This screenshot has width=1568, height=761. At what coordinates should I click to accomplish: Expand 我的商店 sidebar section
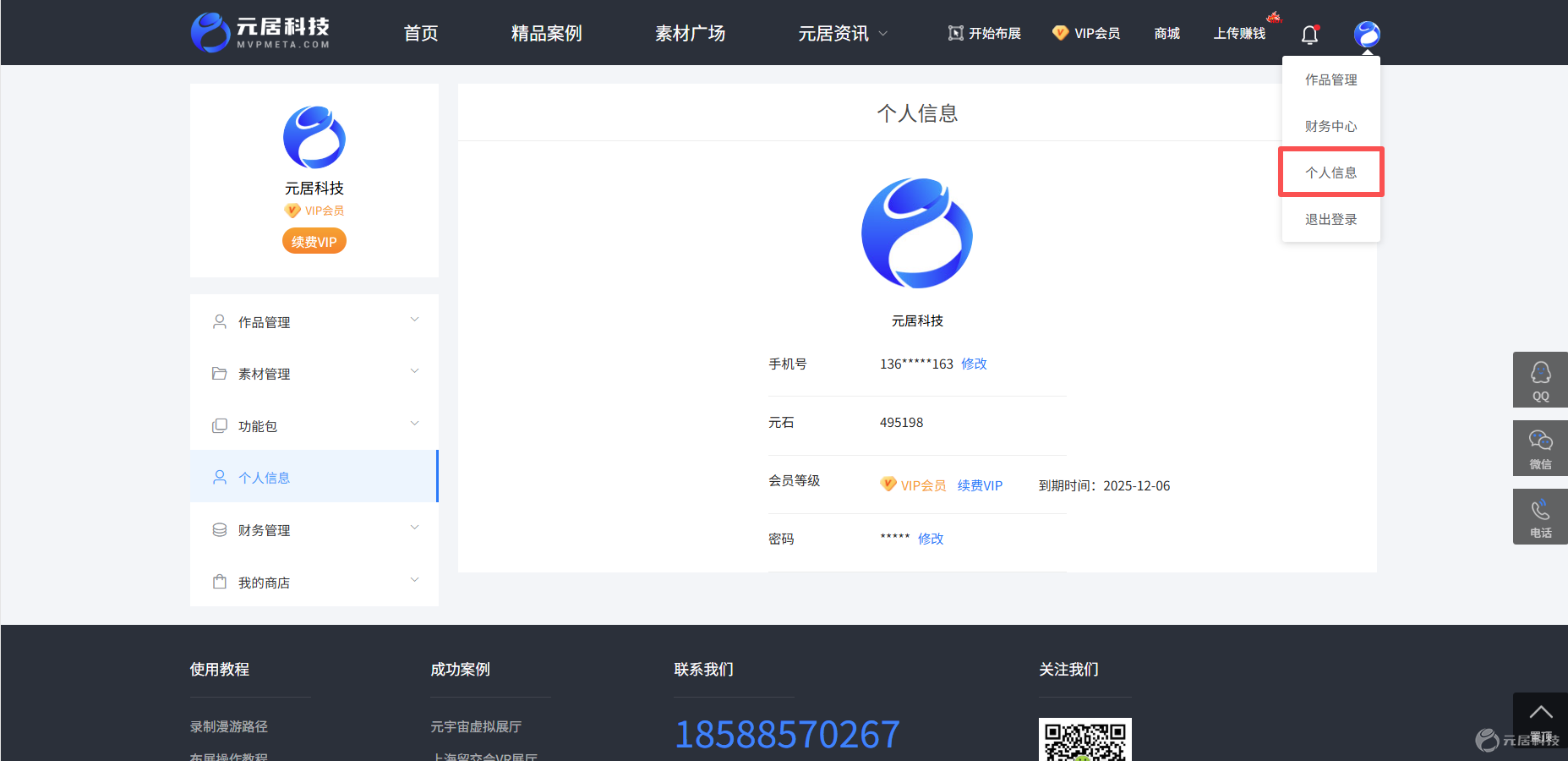click(314, 582)
